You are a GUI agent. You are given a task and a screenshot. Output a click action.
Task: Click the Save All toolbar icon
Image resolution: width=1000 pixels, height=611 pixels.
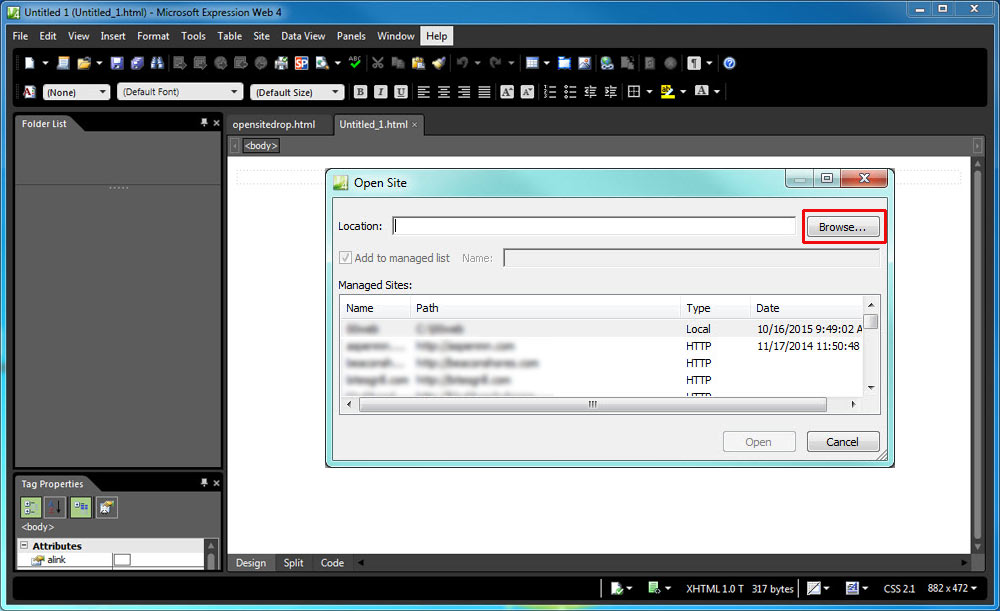(137, 63)
